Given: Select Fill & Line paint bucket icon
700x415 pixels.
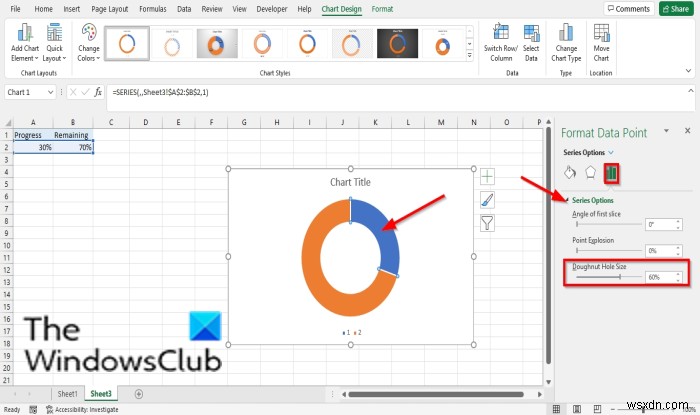Looking at the screenshot, I should coord(570,173).
